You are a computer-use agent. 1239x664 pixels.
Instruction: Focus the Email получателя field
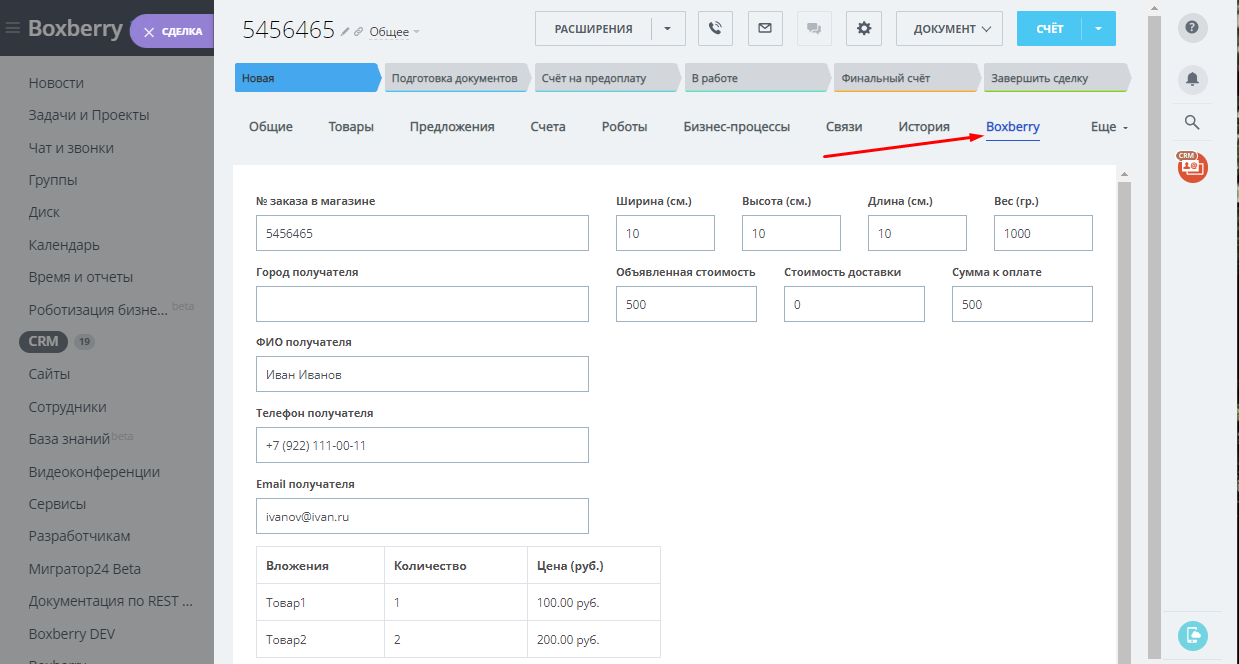(x=422, y=516)
